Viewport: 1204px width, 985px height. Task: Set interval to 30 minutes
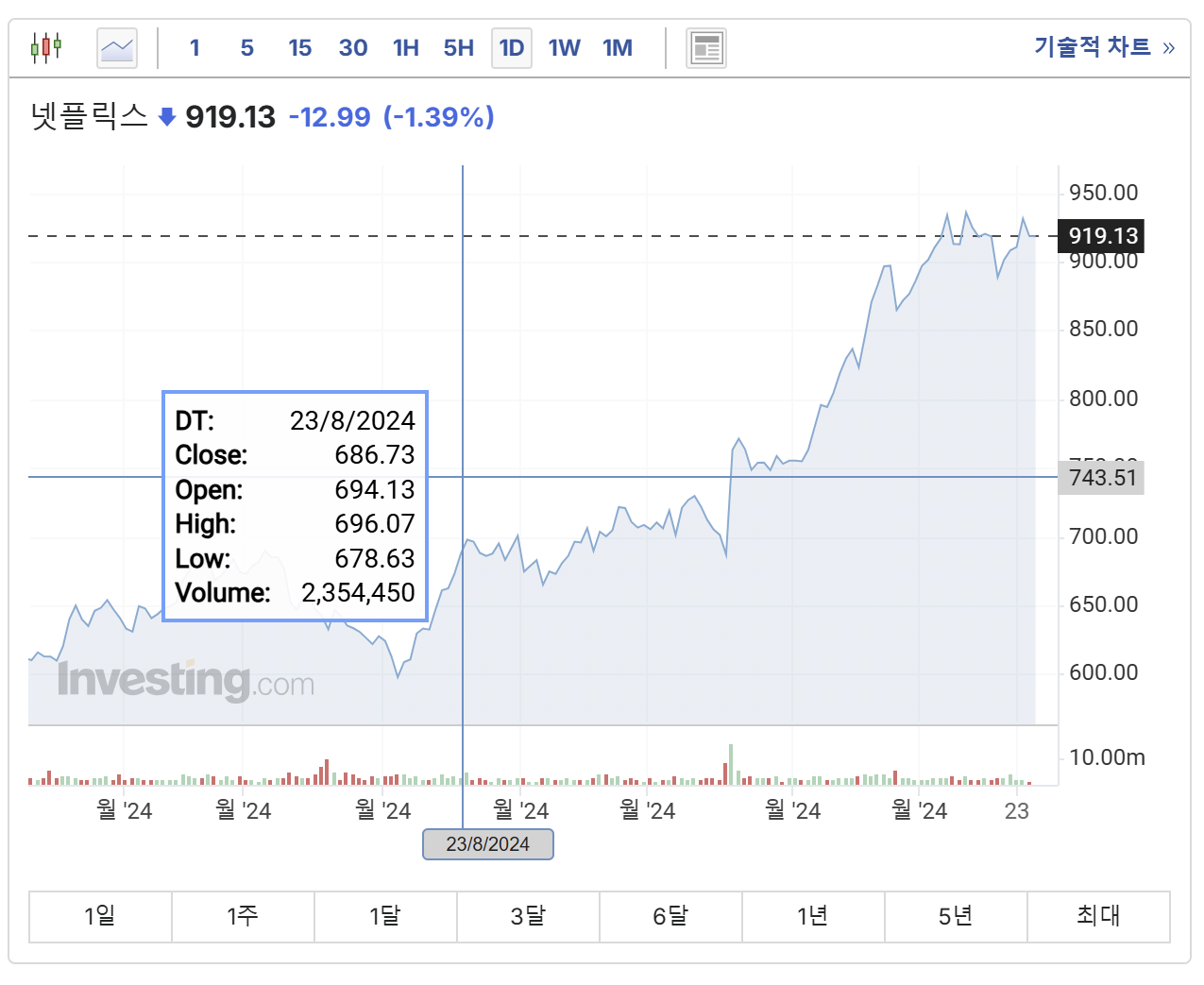353,47
